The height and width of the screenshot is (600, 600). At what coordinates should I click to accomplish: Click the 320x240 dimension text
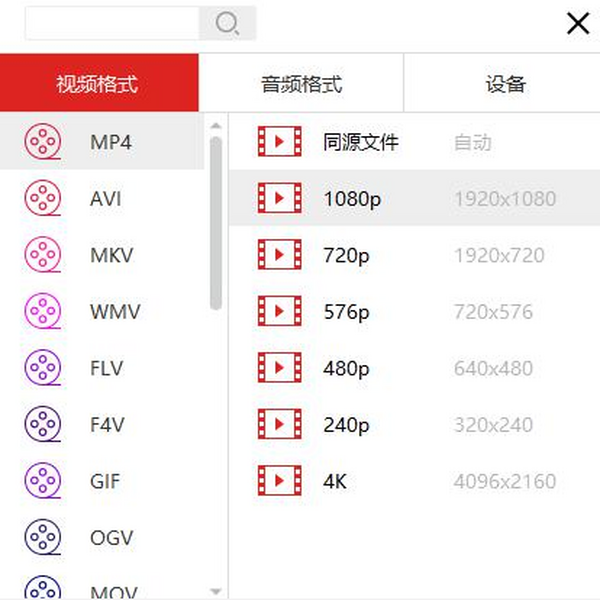click(x=493, y=425)
